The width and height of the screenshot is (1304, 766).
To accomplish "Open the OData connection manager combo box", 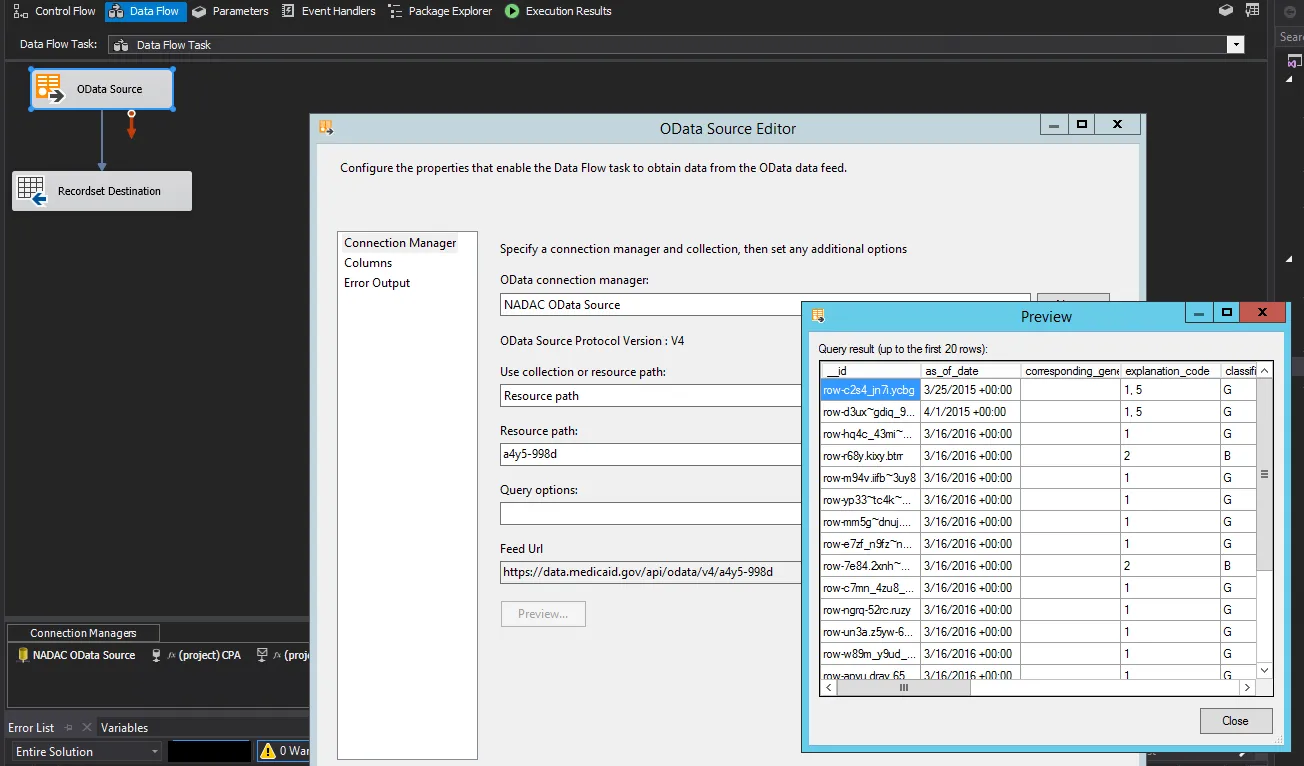I will click(650, 304).
